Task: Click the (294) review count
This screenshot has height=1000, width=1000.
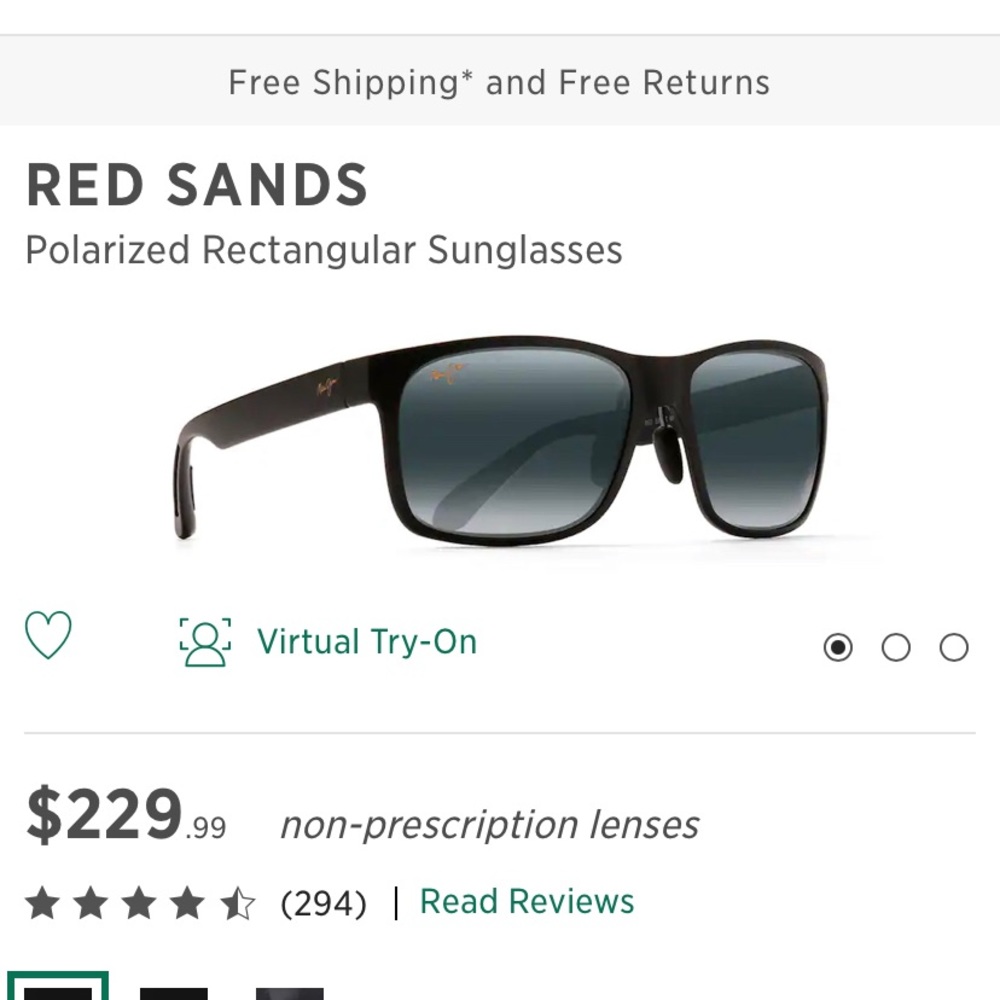Action: [x=321, y=901]
